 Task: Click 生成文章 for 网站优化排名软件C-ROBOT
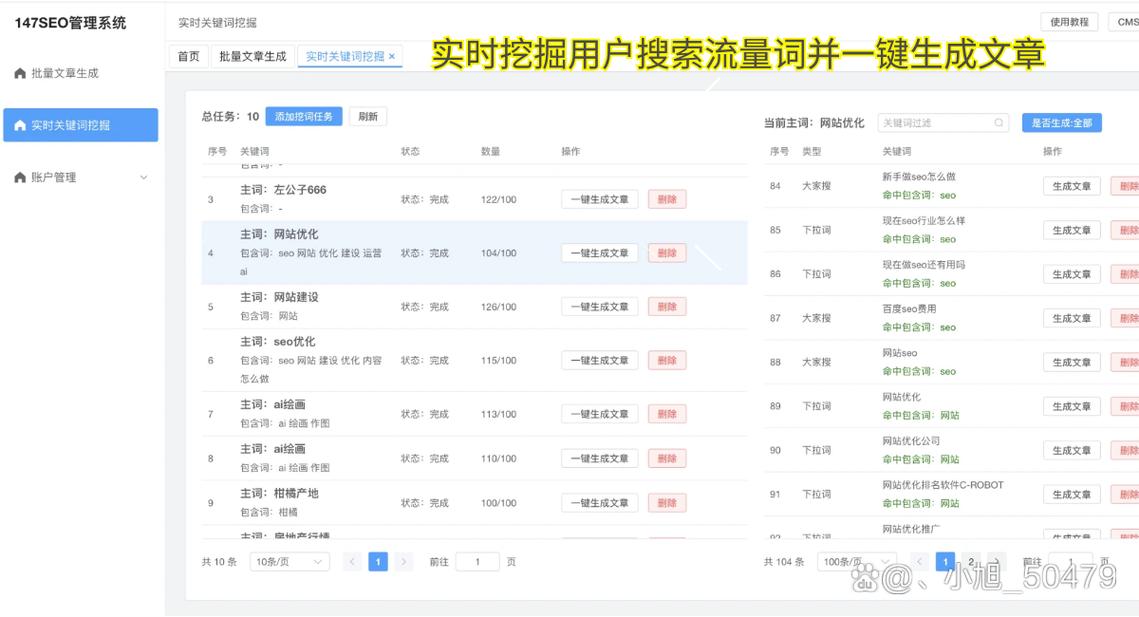1071,494
